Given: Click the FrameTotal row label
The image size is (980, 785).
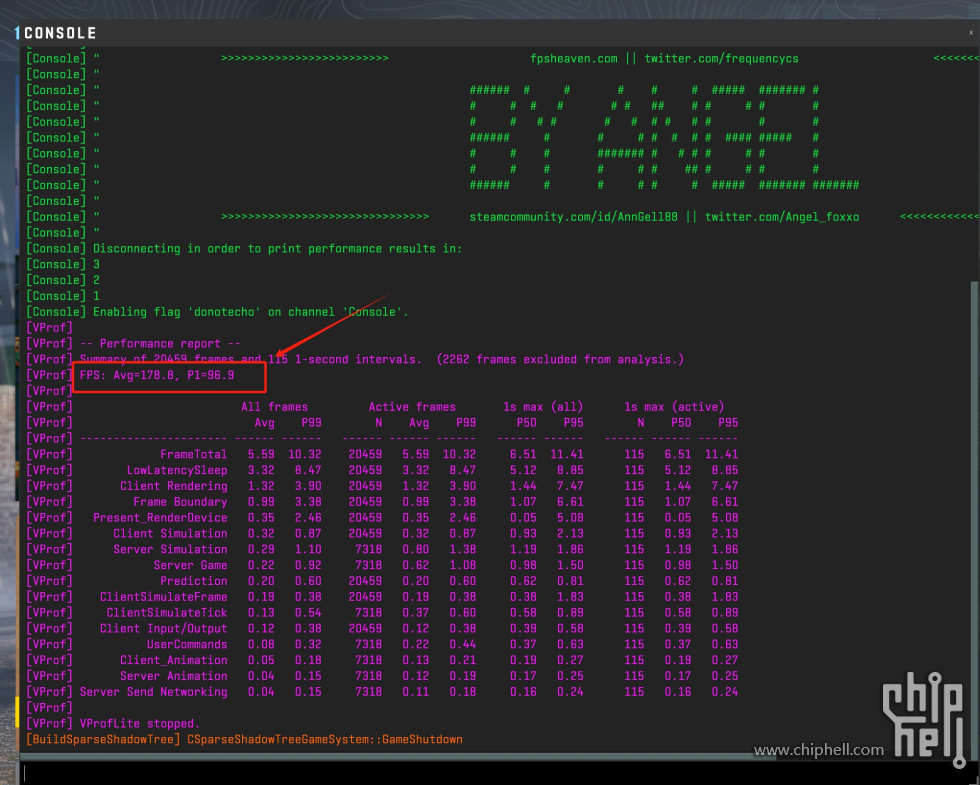Looking at the screenshot, I should 193,454.
